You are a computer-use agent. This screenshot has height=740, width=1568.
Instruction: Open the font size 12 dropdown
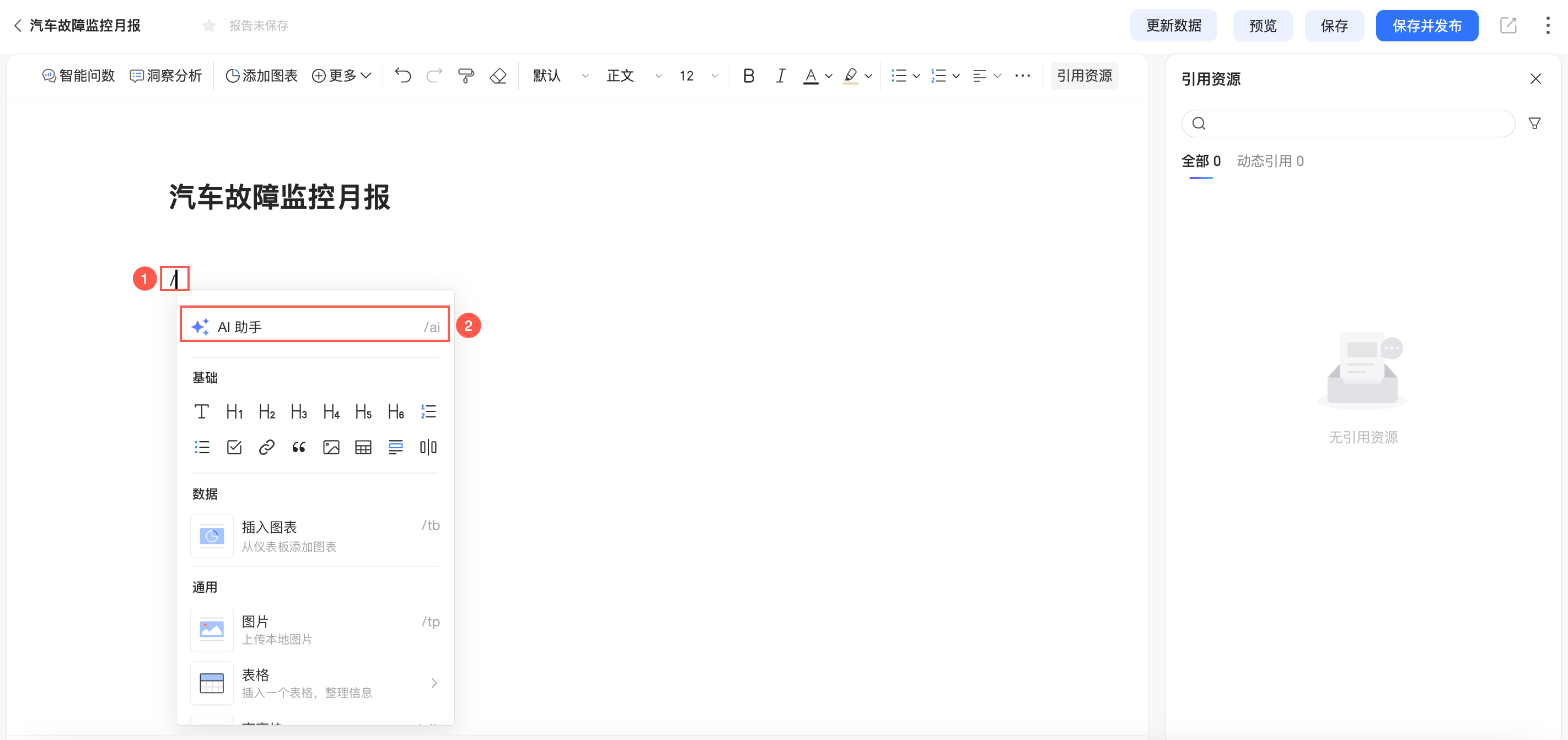coord(699,76)
